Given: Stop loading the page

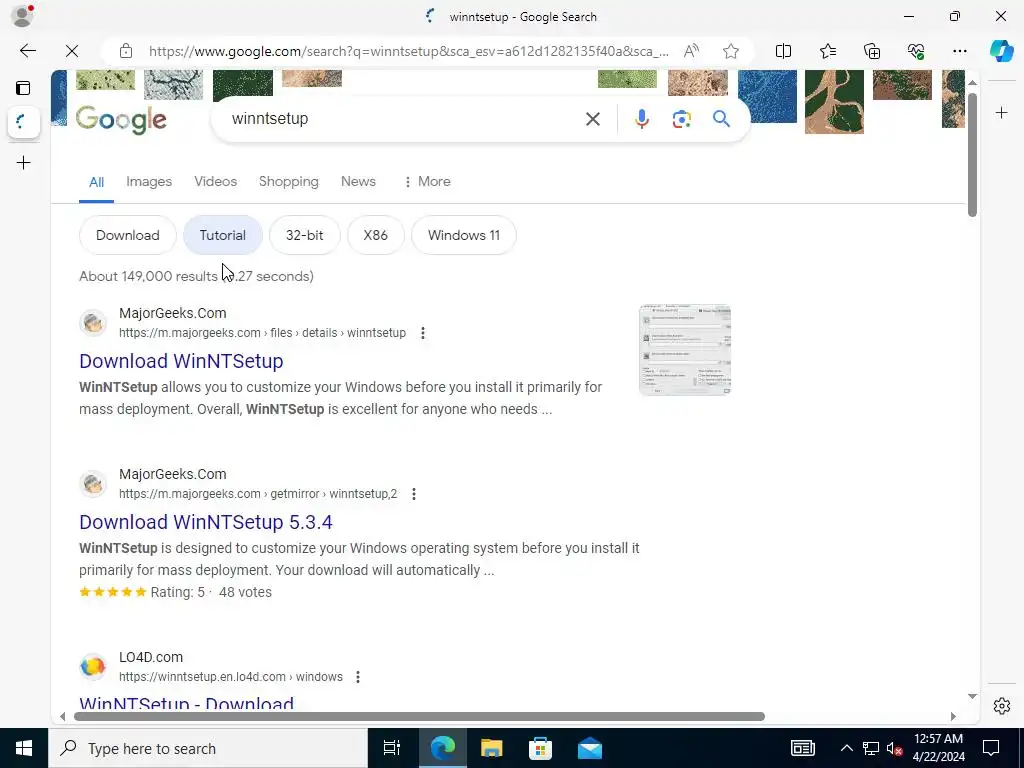Looking at the screenshot, I should 72,51.
